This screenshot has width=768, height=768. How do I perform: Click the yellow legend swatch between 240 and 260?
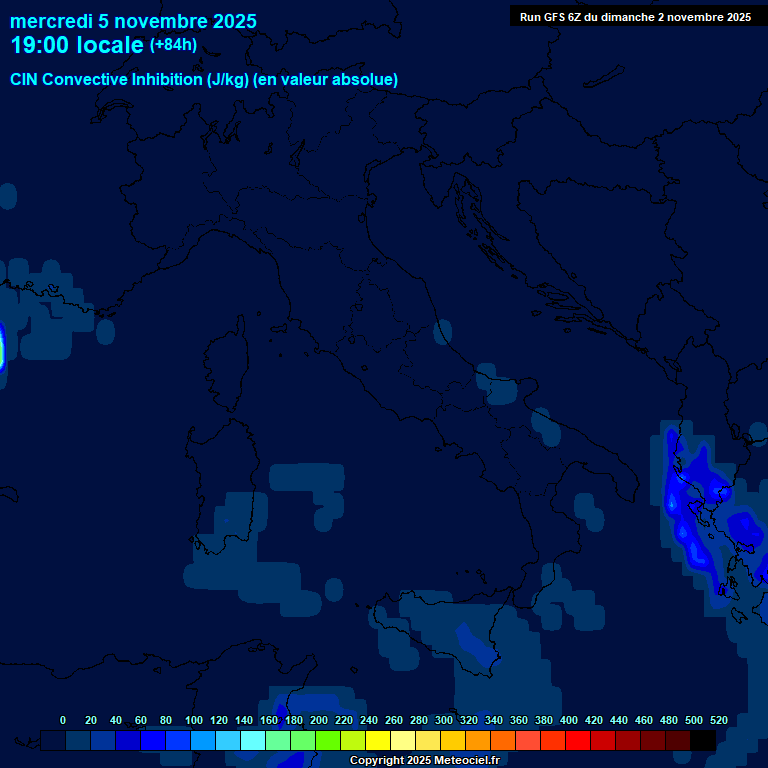point(378,740)
